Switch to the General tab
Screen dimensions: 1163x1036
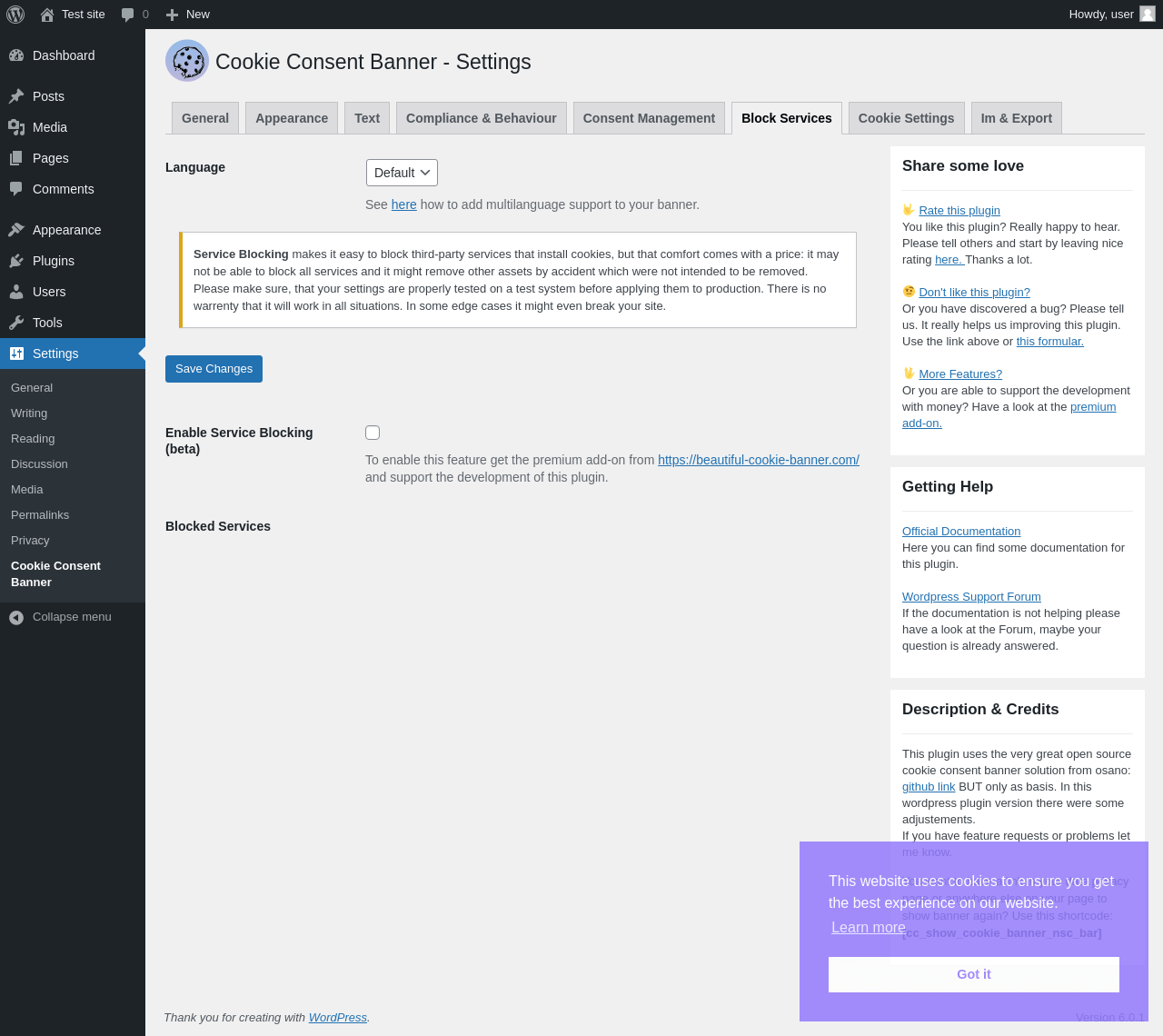point(205,118)
